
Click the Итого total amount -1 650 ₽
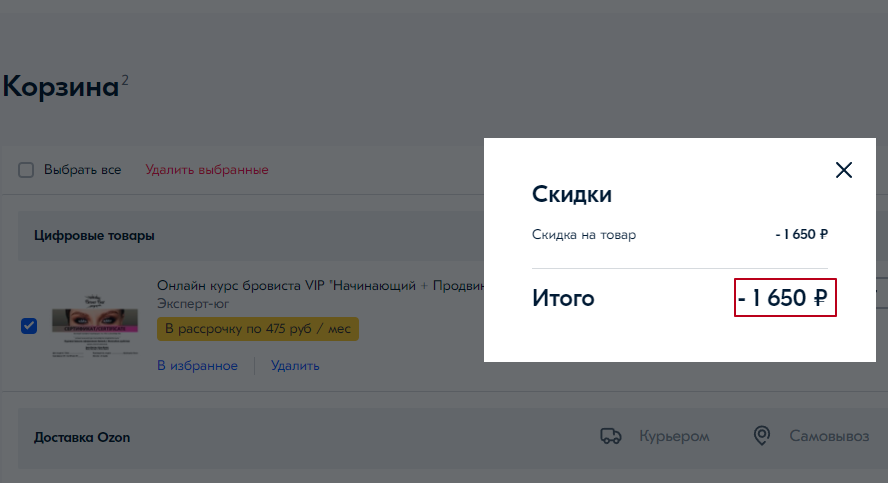tap(785, 298)
